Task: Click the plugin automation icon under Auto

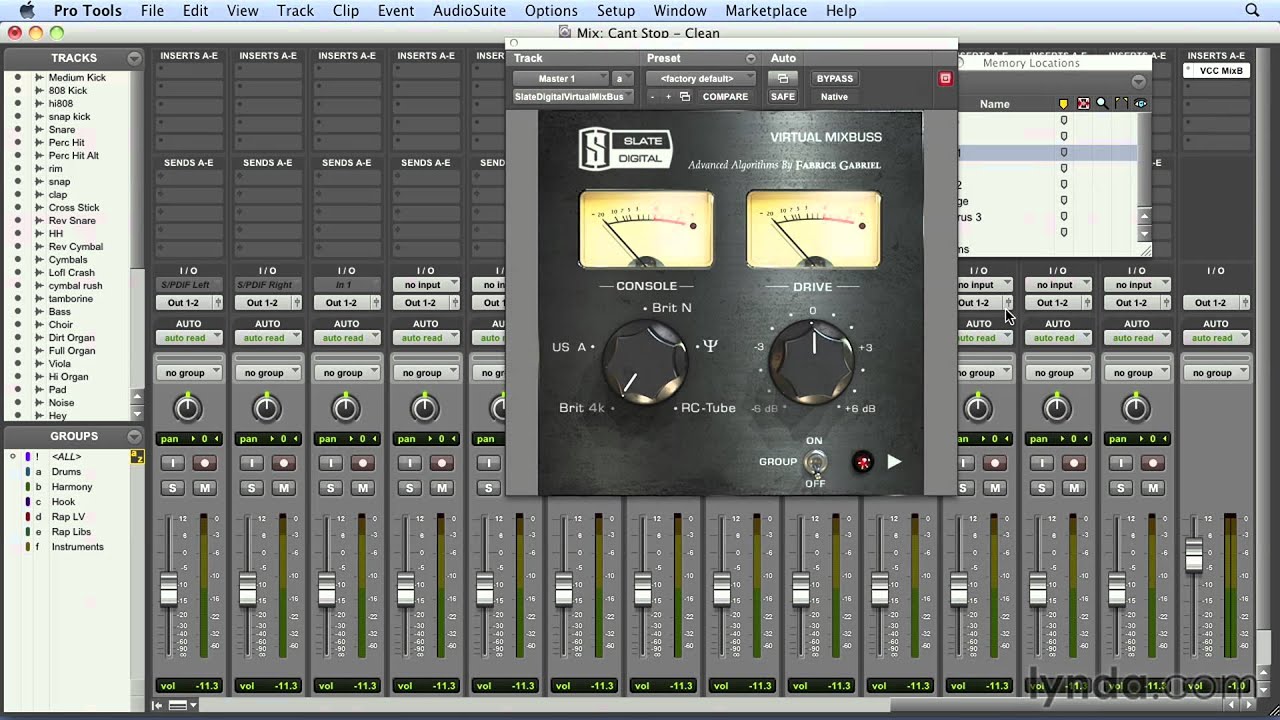Action: point(783,78)
